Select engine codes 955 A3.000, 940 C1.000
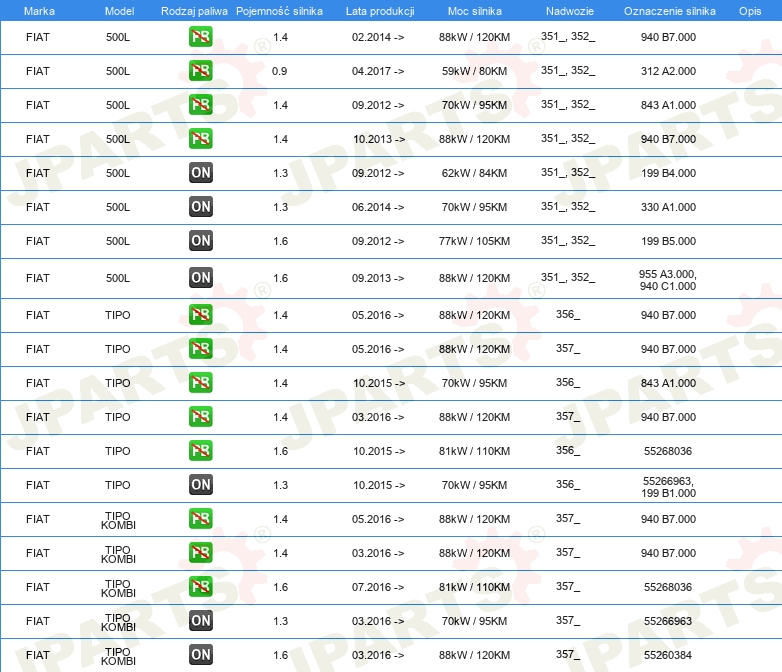The width and height of the screenshot is (782, 672). coord(668,280)
